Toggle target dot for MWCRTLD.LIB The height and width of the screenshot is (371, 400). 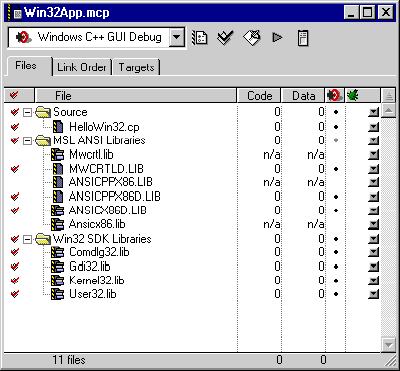(x=336, y=169)
